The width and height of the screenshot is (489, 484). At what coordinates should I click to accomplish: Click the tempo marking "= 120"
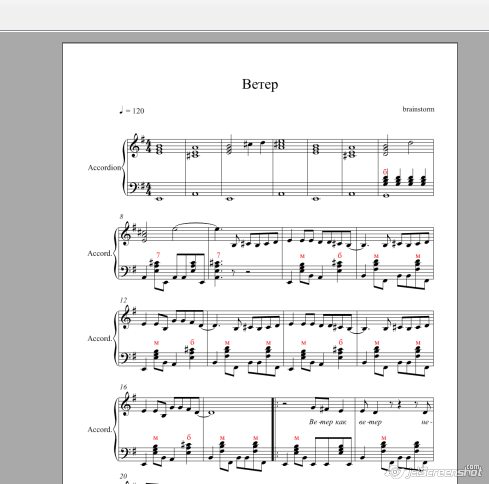pyautogui.click(x=132, y=111)
